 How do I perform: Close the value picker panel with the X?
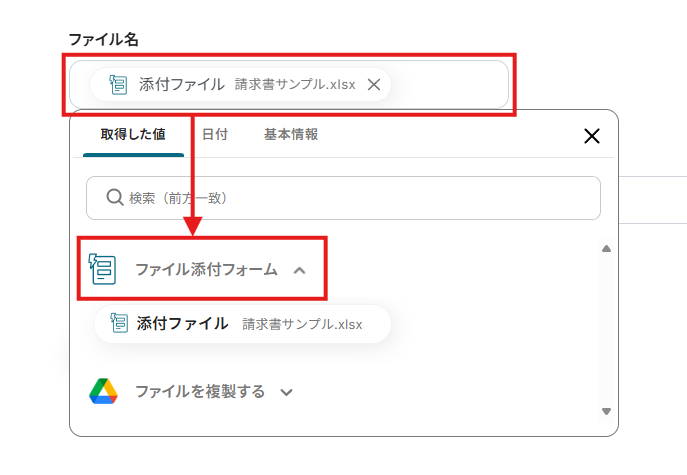point(592,136)
